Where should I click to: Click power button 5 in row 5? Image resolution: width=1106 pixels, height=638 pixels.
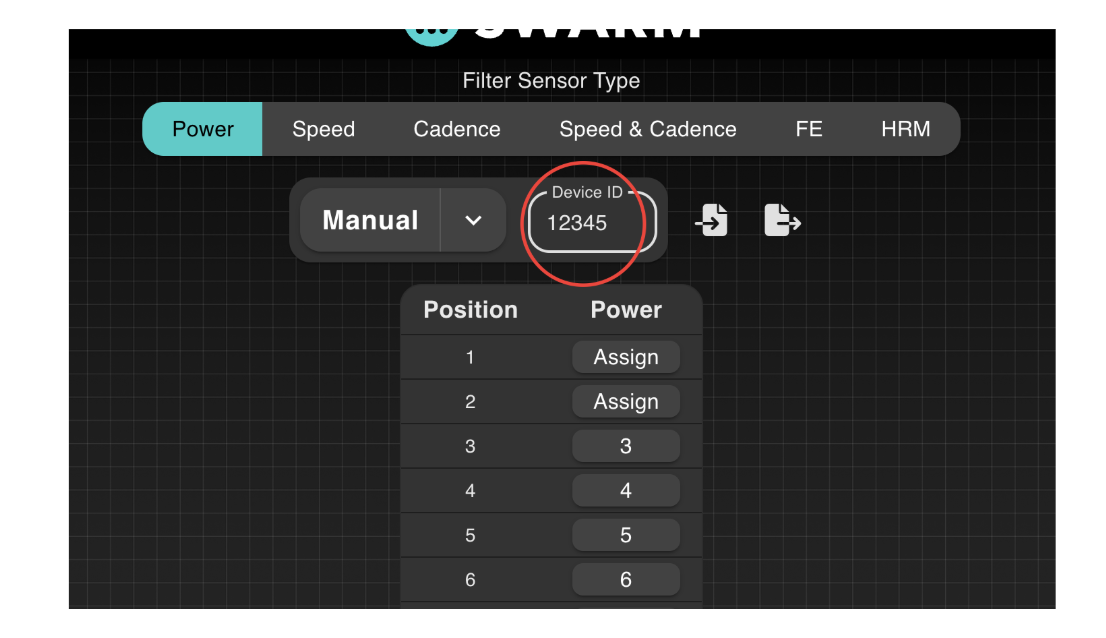click(x=626, y=535)
